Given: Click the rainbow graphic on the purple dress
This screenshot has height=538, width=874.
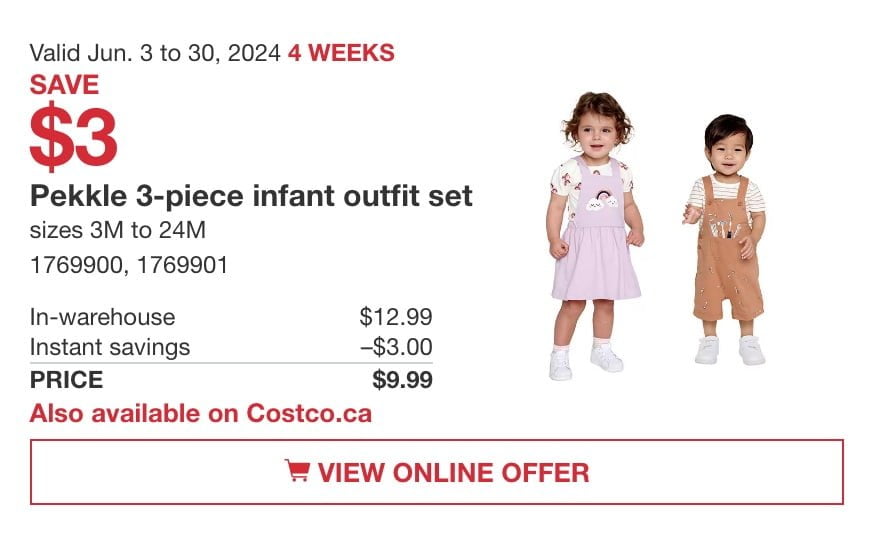Looking at the screenshot, I should [601, 201].
